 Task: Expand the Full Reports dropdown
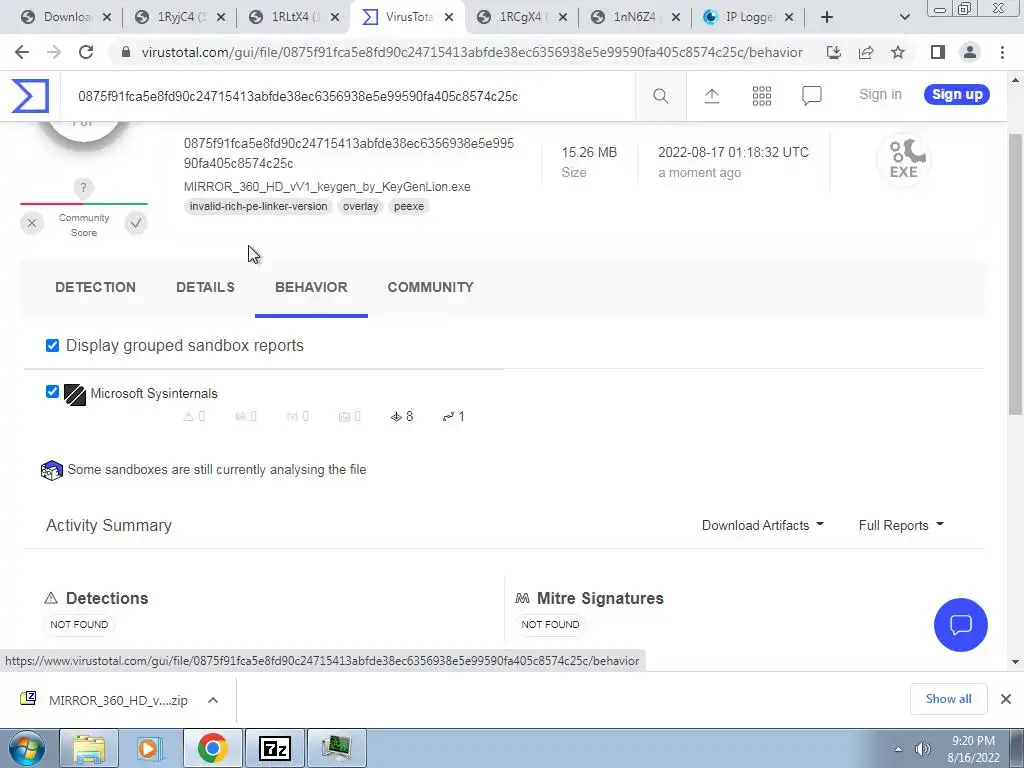pos(901,525)
